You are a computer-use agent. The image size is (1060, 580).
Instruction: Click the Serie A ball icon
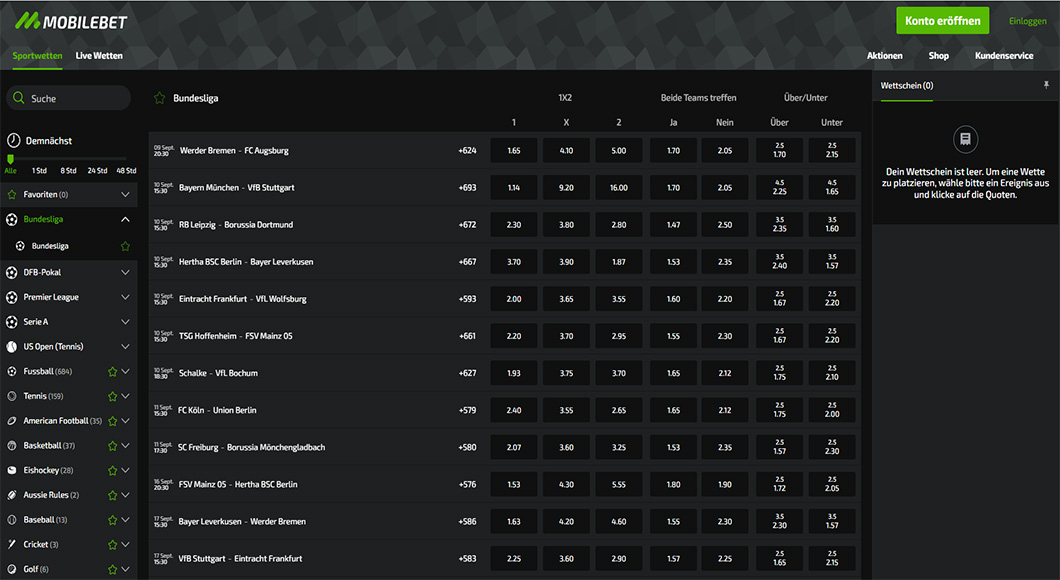(11, 322)
